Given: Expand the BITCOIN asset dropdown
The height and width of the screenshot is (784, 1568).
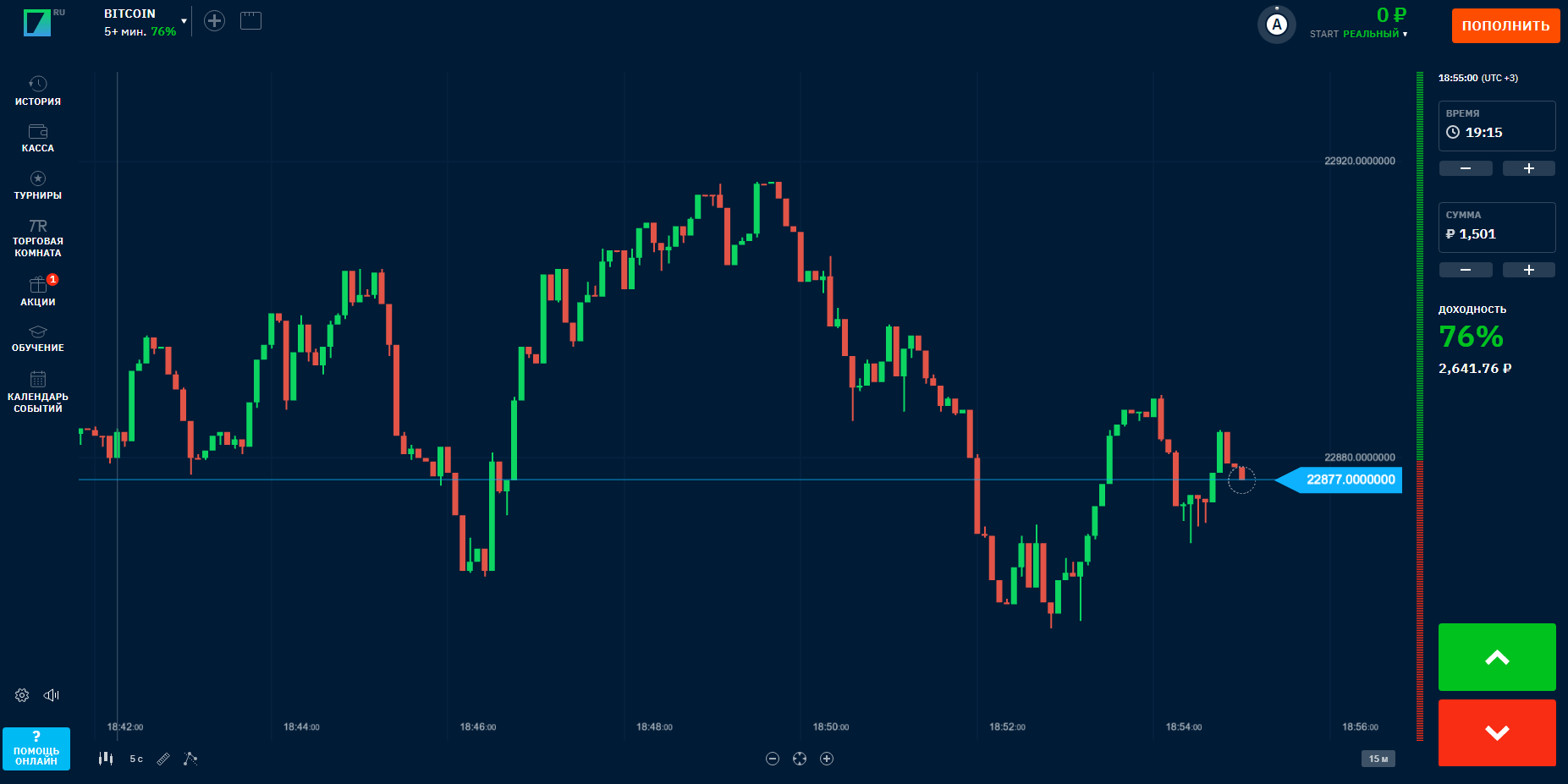Looking at the screenshot, I should [x=184, y=21].
